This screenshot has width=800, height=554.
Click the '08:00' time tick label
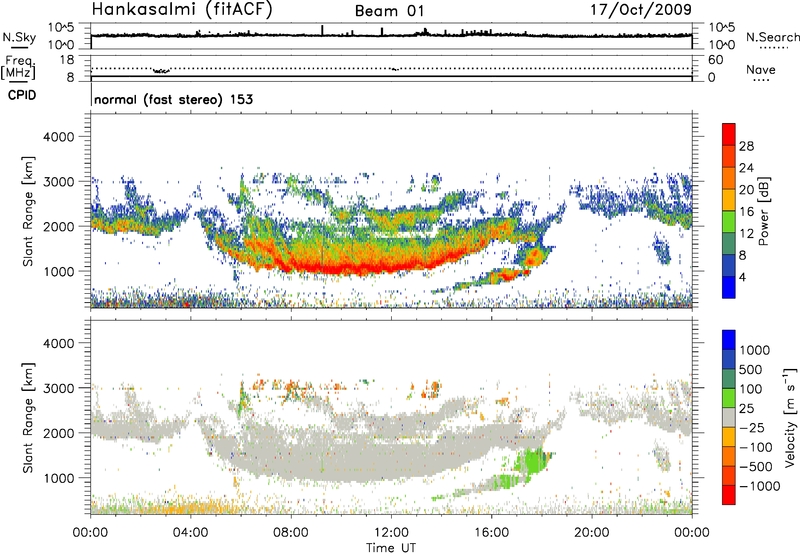click(291, 533)
